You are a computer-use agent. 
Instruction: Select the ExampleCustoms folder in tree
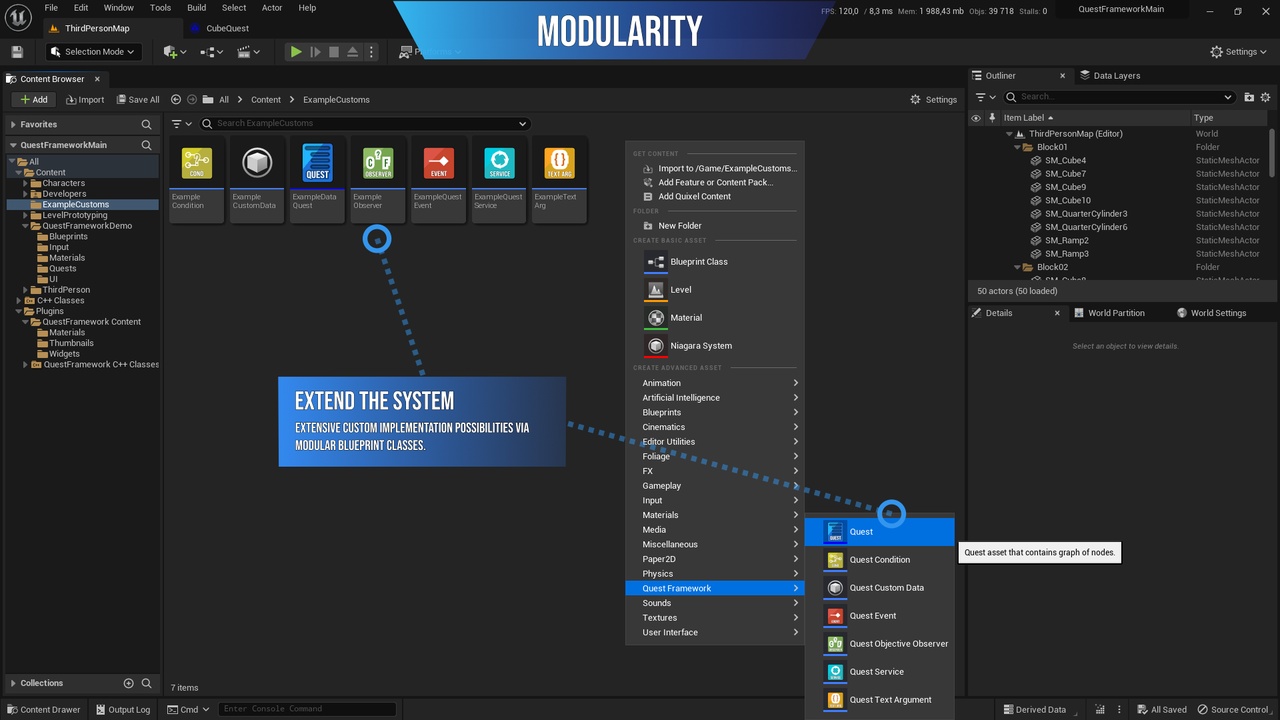point(76,204)
